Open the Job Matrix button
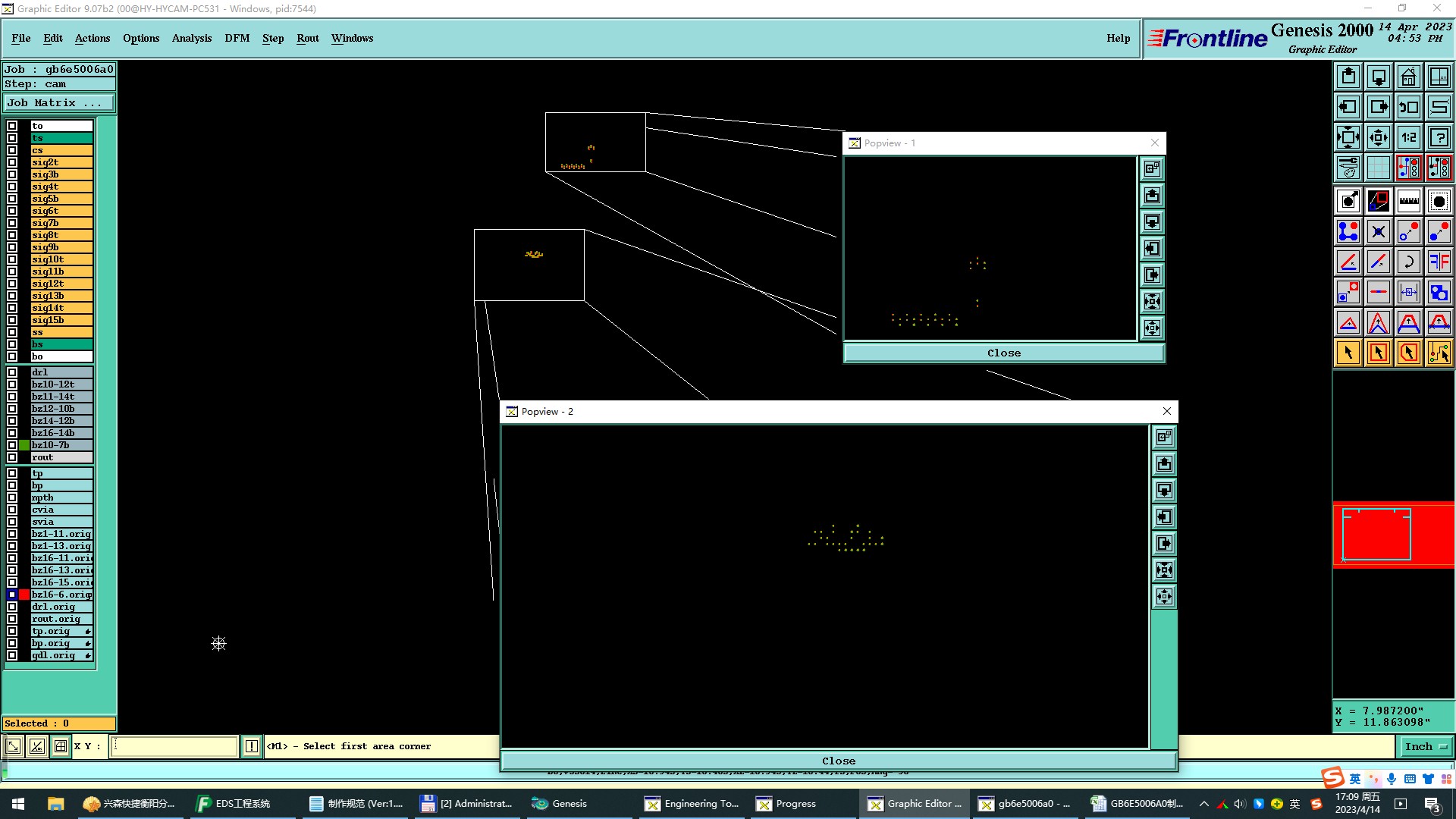 pos(59,103)
